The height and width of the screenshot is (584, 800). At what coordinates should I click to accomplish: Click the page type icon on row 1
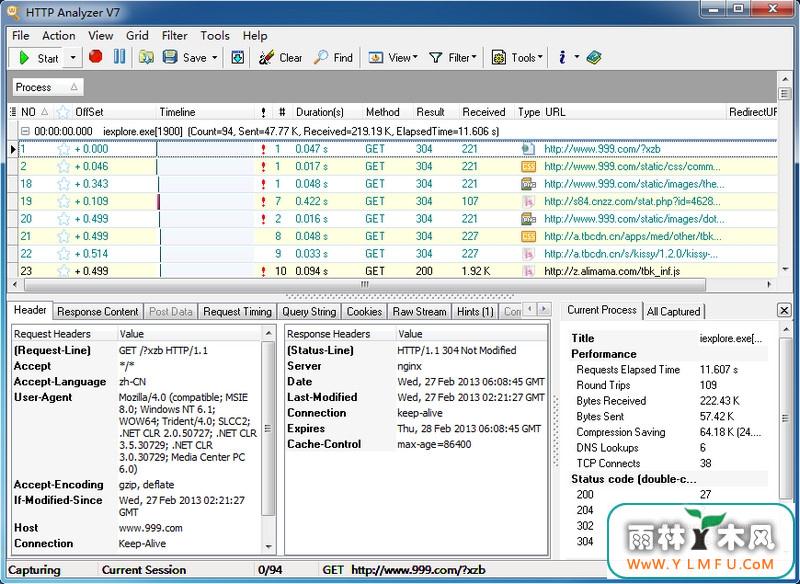(x=529, y=149)
